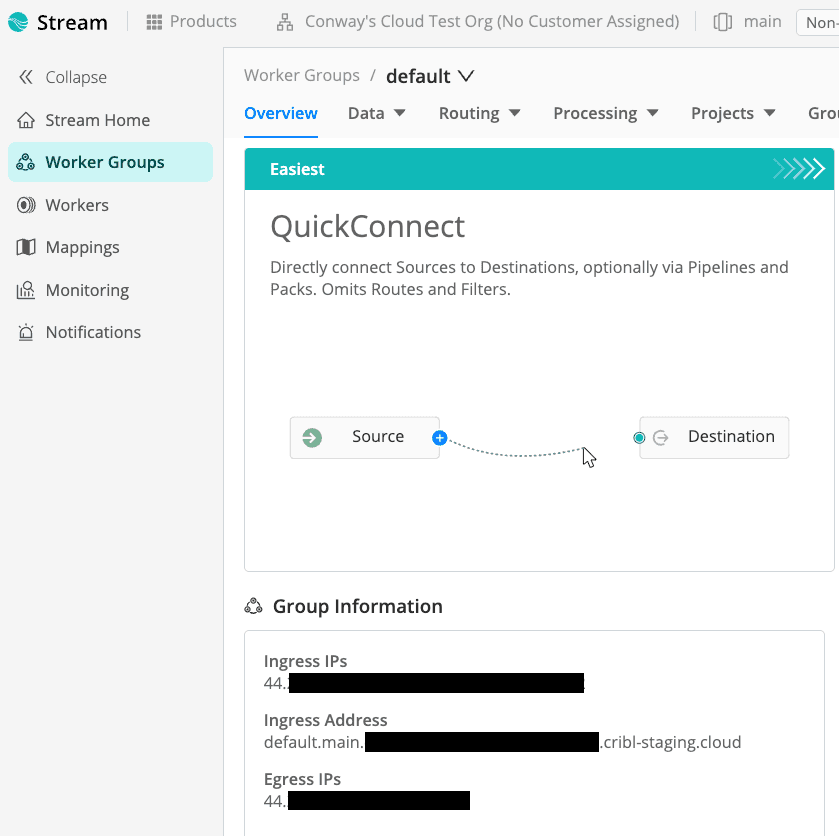This screenshot has width=839, height=836.
Task: Open the Projects menu tab
Action: coord(733,113)
